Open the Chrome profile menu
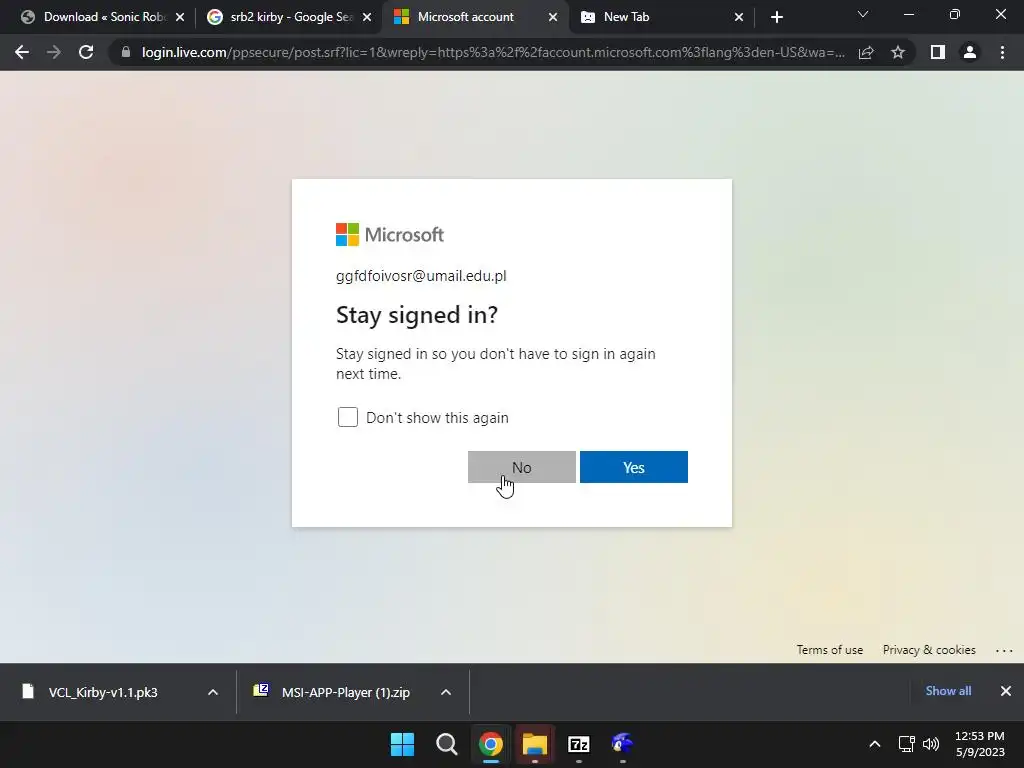 970,52
